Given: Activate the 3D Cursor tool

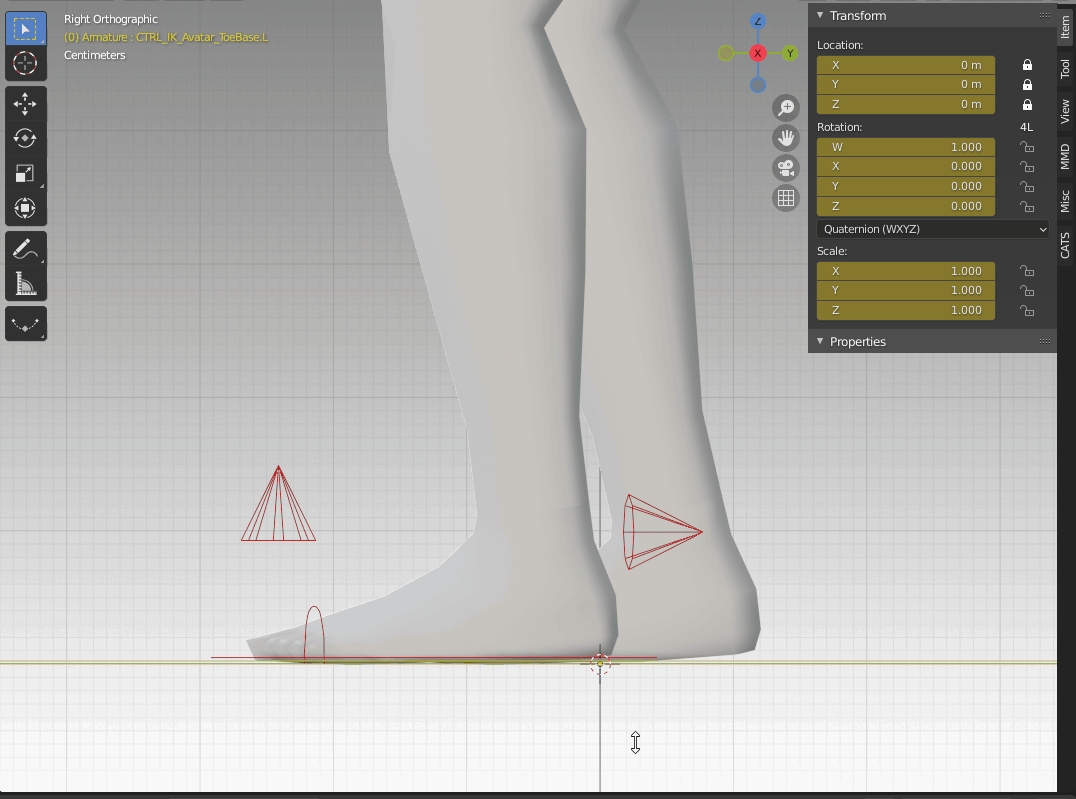Looking at the screenshot, I should coord(25,63).
